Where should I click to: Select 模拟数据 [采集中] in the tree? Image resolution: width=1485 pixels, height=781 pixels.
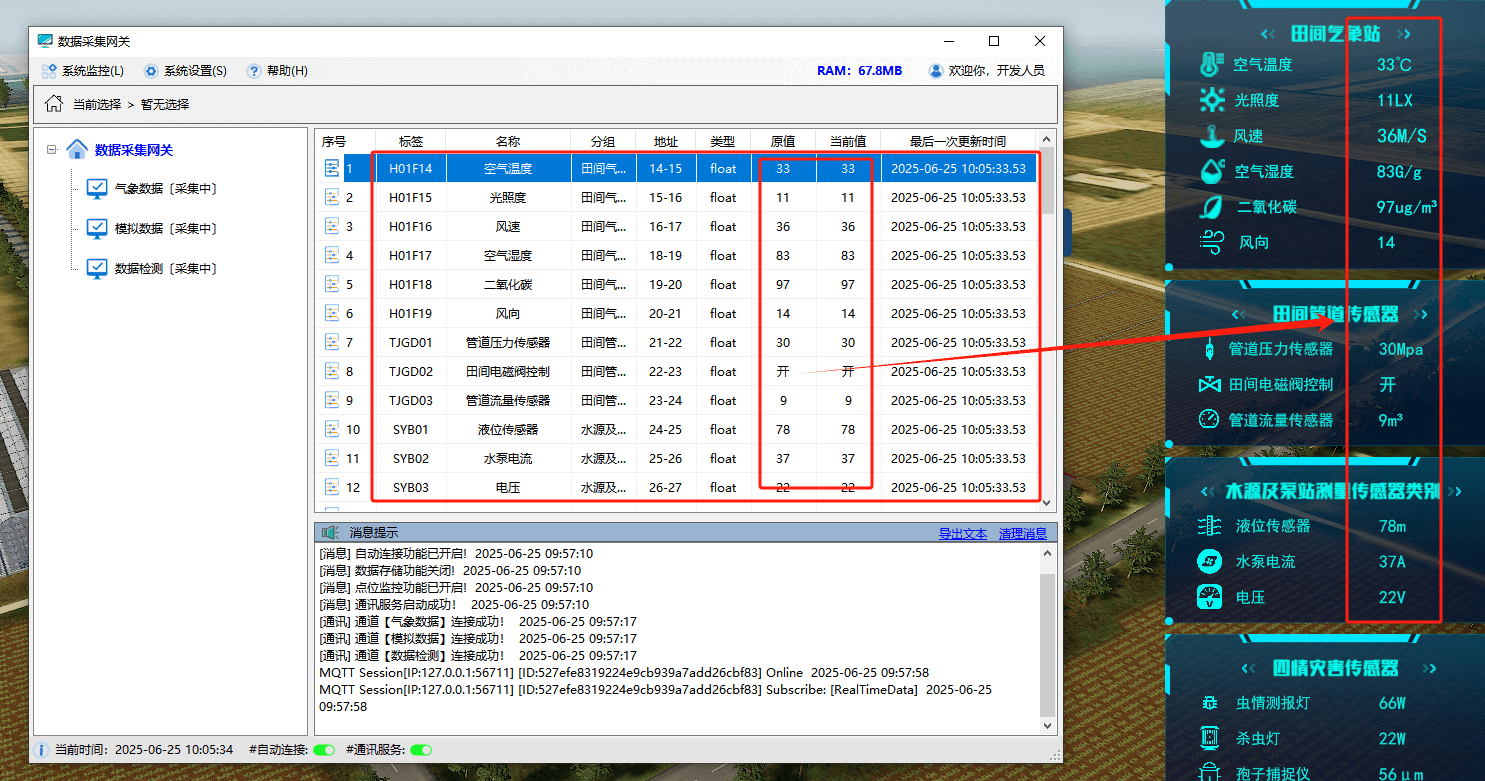point(165,228)
